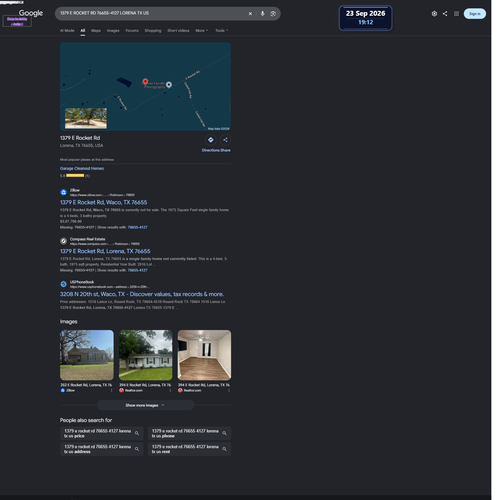Go to the Google logo homepage

[31, 13]
